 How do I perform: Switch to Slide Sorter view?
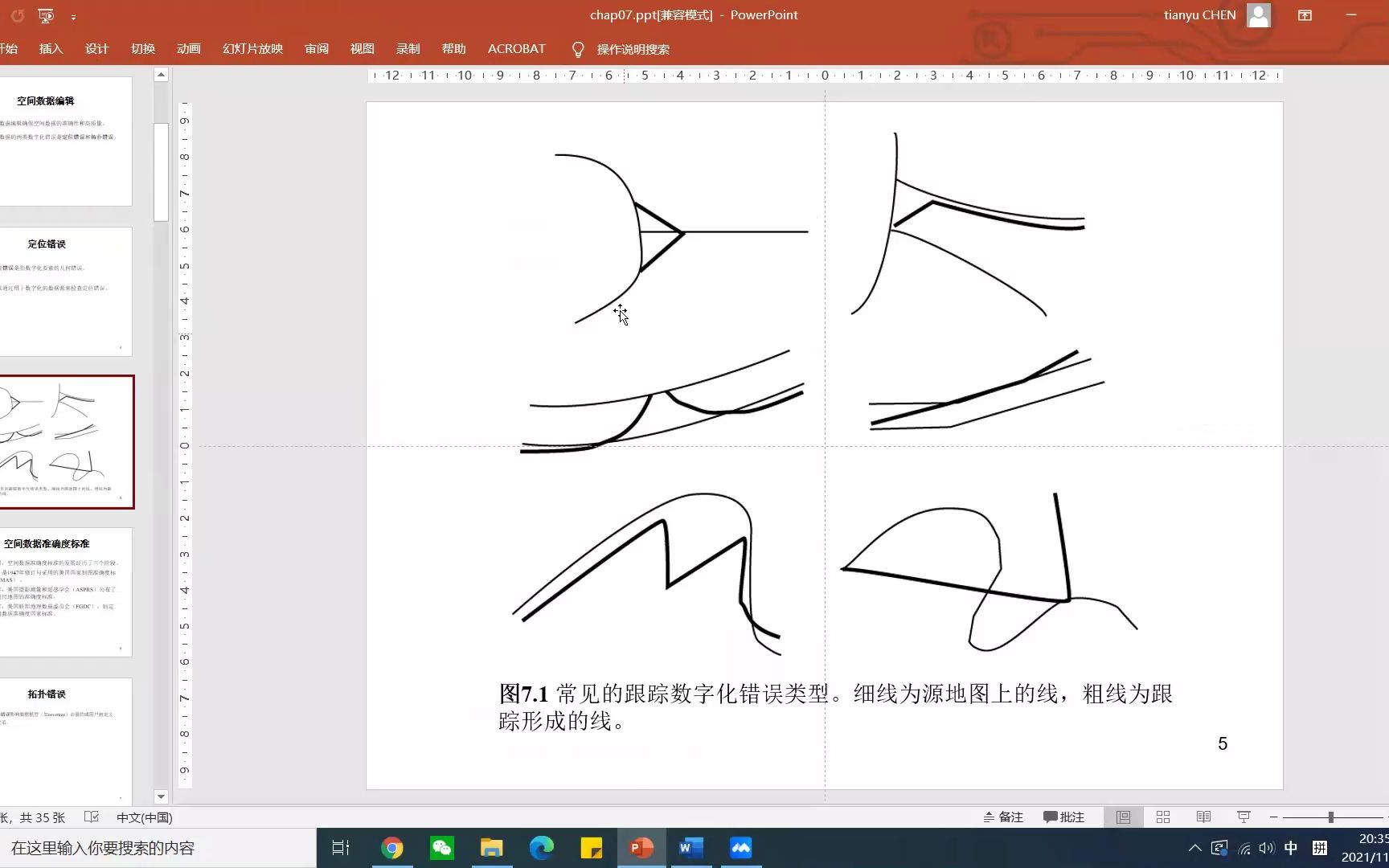pos(1162,817)
